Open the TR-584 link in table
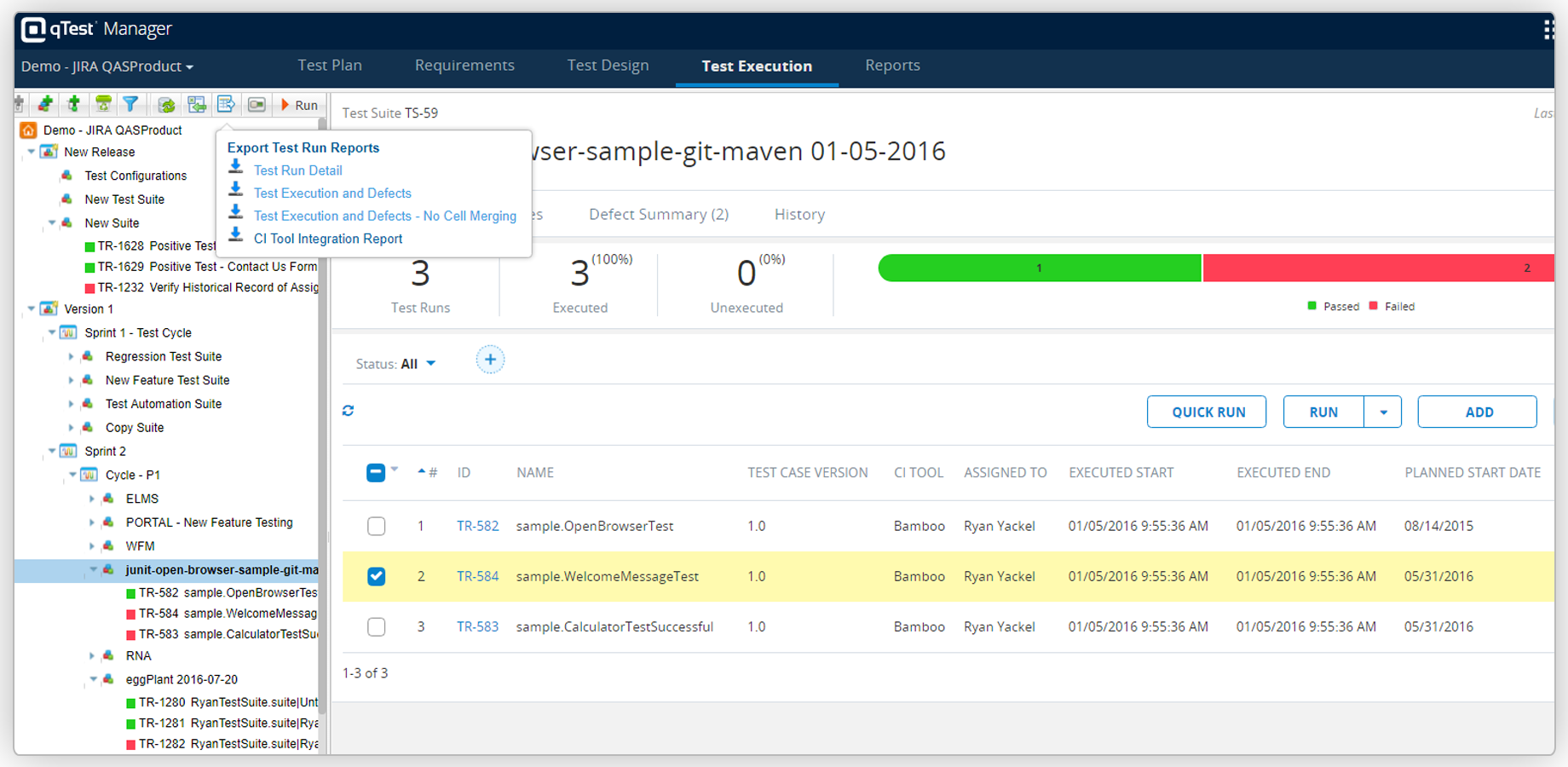Image resolution: width=1568 pixels, height=767 pixels. pos(477,576)
